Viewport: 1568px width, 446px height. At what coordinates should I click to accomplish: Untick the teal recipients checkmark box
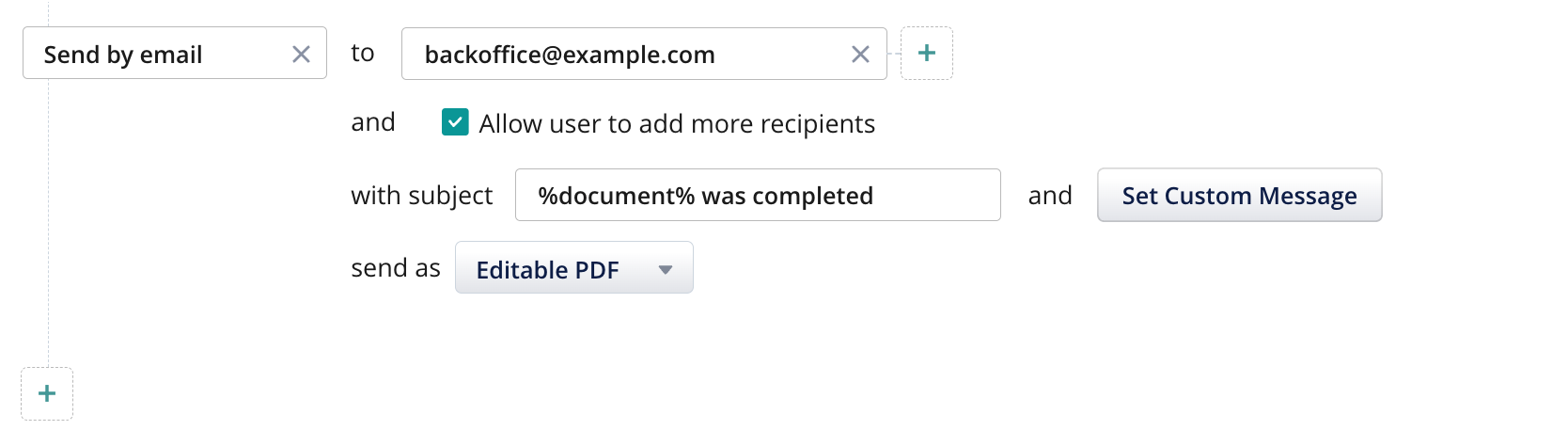[x=455, y=122]
